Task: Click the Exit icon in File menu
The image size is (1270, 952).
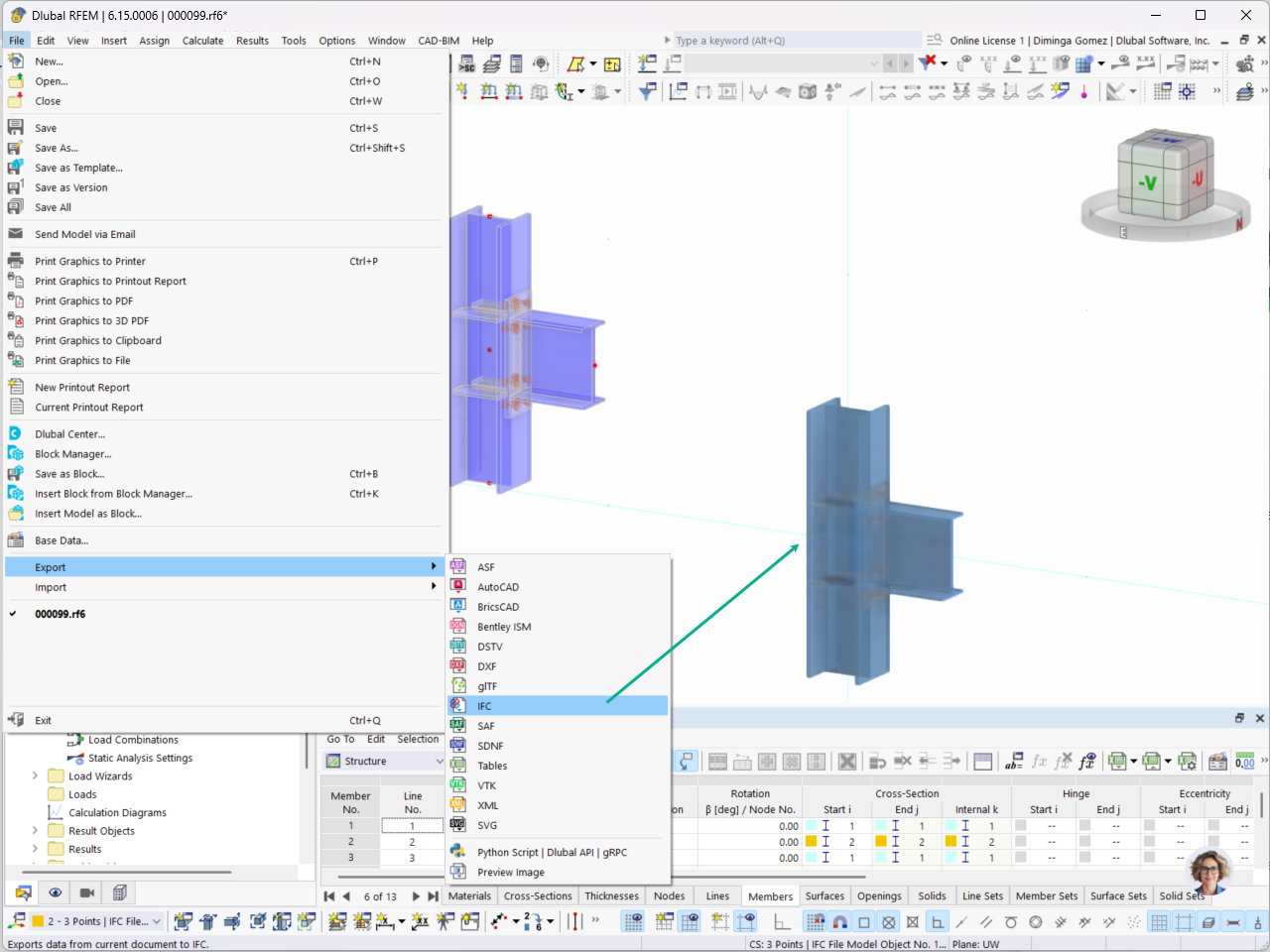Action: (15, 720)
